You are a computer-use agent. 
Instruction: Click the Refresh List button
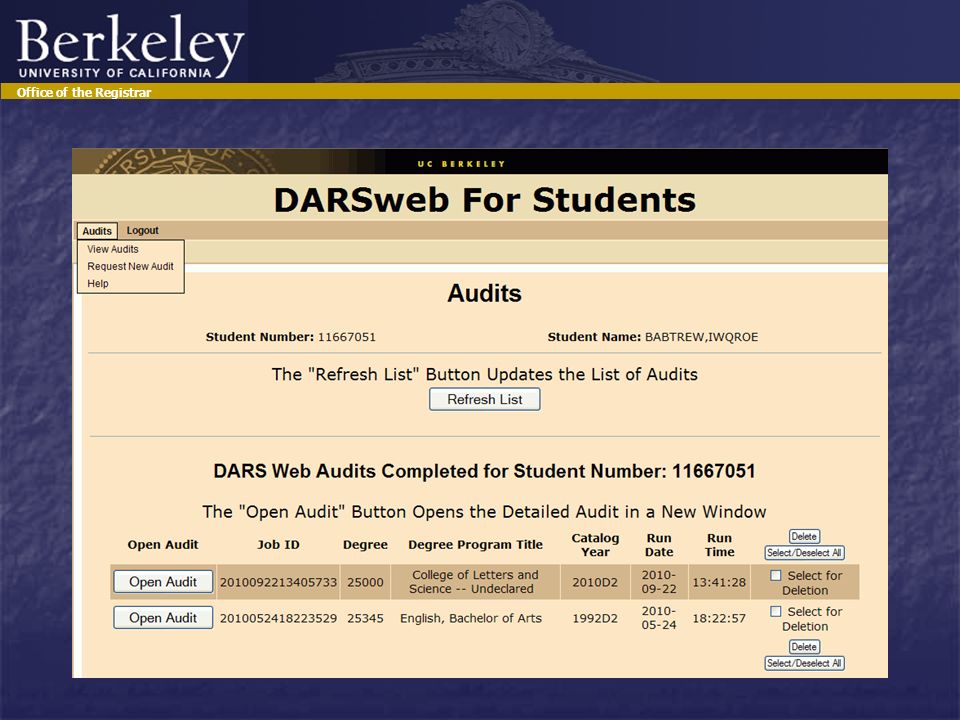pyautogui.click(x=484, y=399)
